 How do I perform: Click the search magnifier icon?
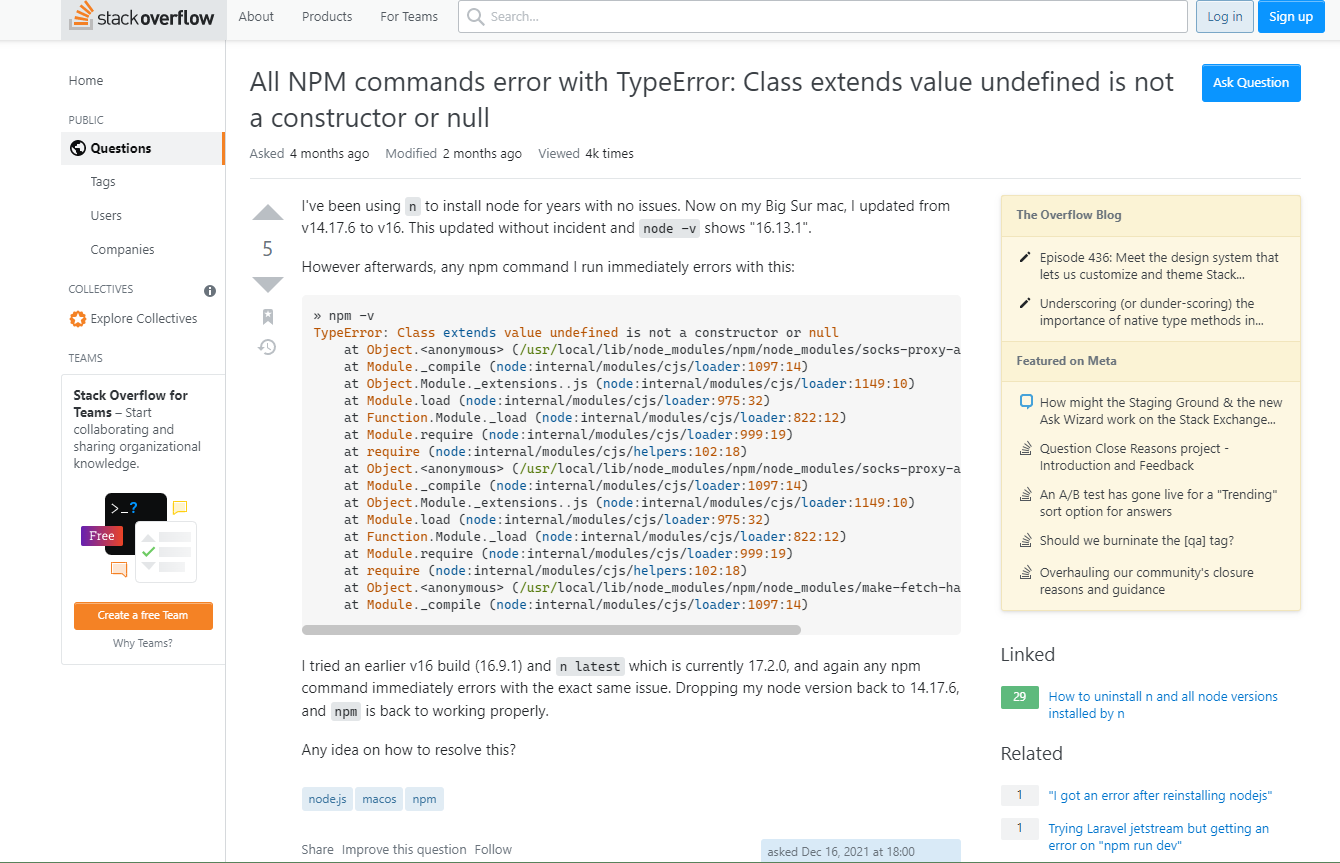click(475, 17)
